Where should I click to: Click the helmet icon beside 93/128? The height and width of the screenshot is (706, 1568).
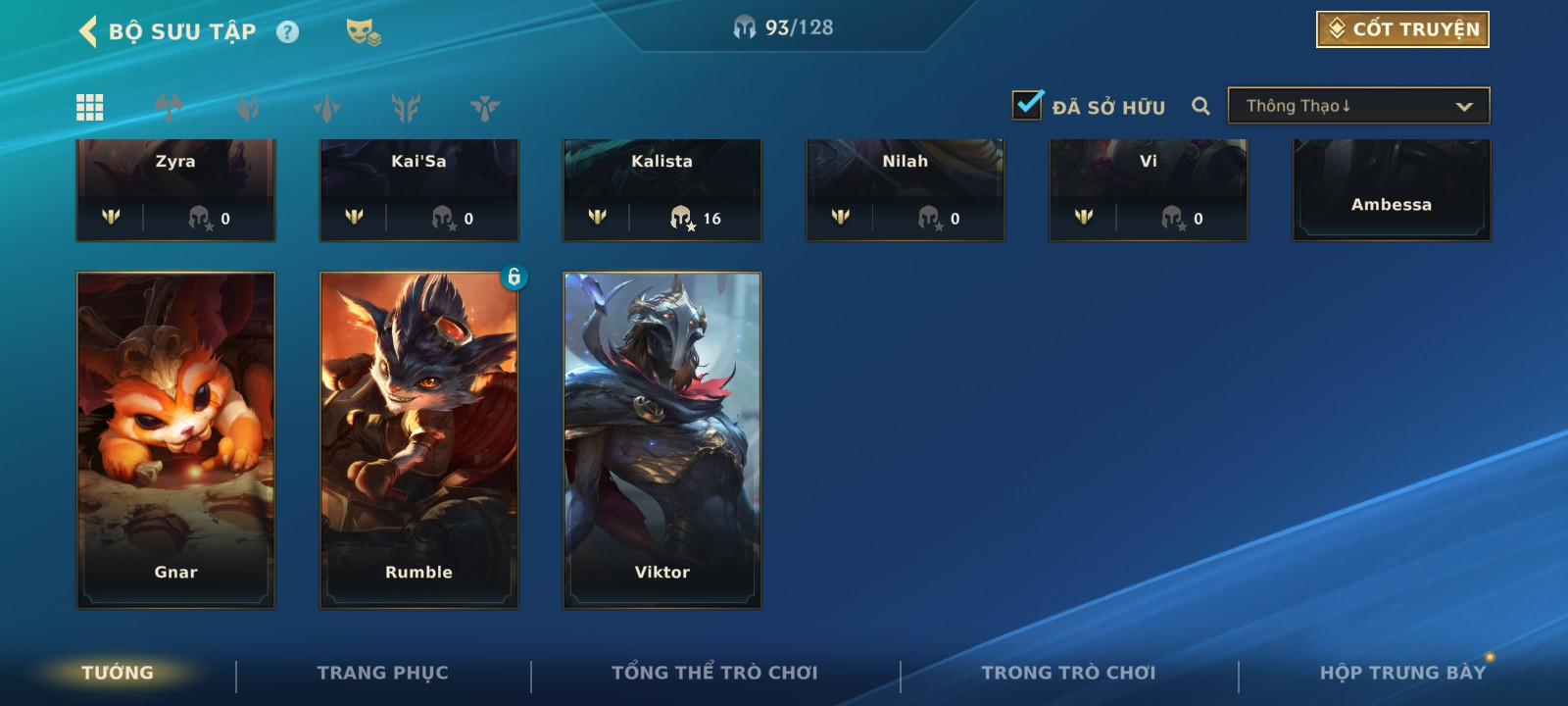(745, 27)
